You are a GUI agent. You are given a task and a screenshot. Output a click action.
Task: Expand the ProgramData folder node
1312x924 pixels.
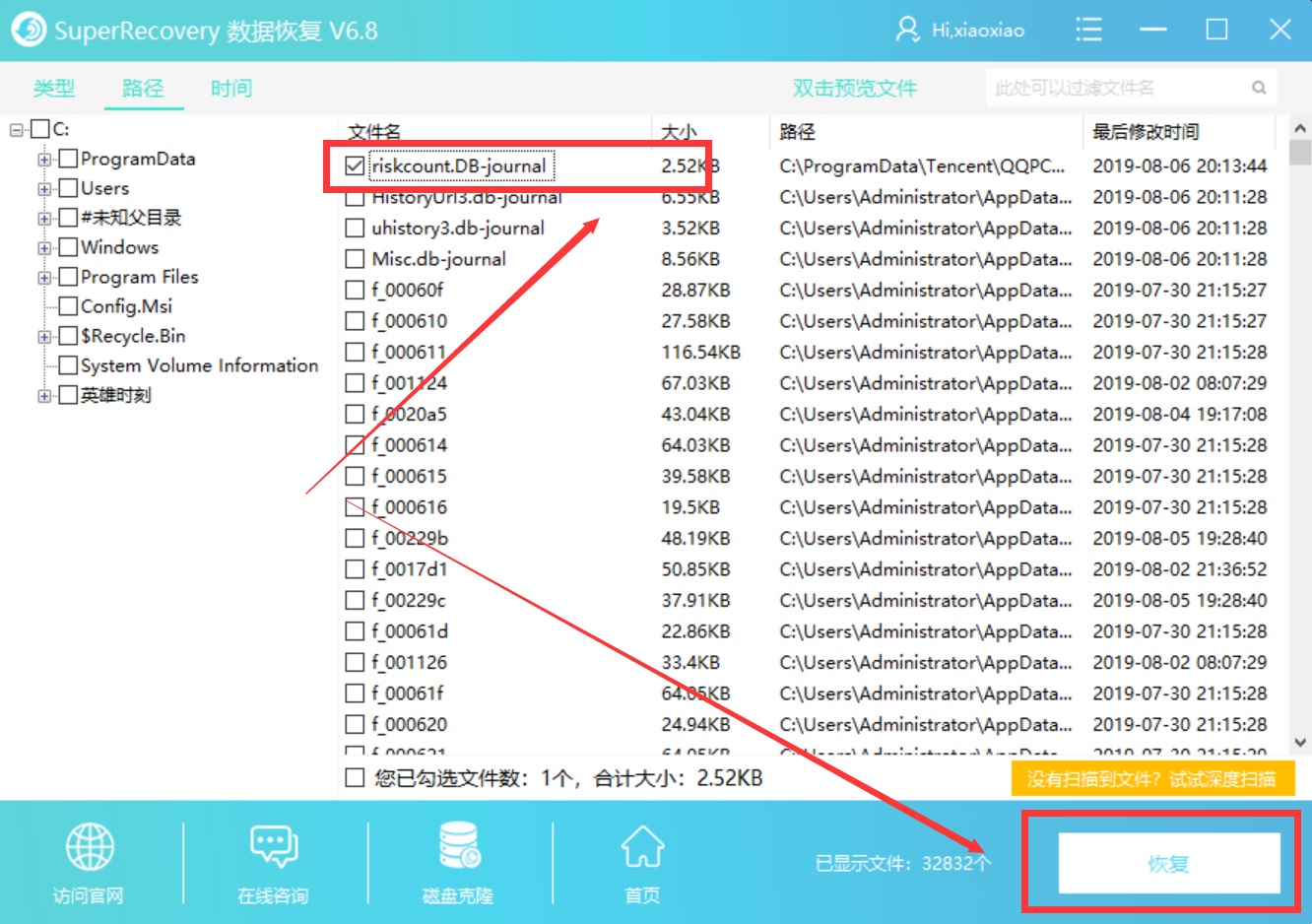click(x=43, y=159)
